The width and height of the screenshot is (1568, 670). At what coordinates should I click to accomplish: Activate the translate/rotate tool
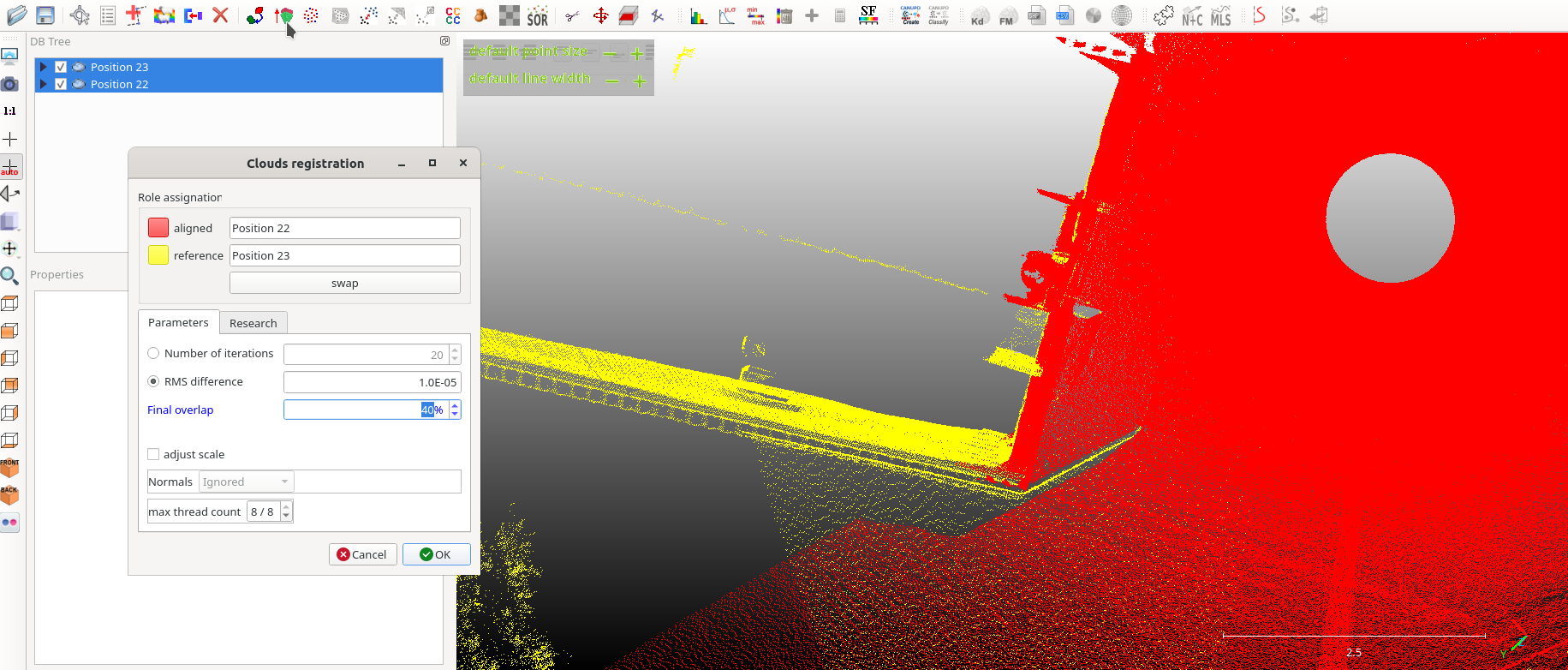[x=601, y=15]
